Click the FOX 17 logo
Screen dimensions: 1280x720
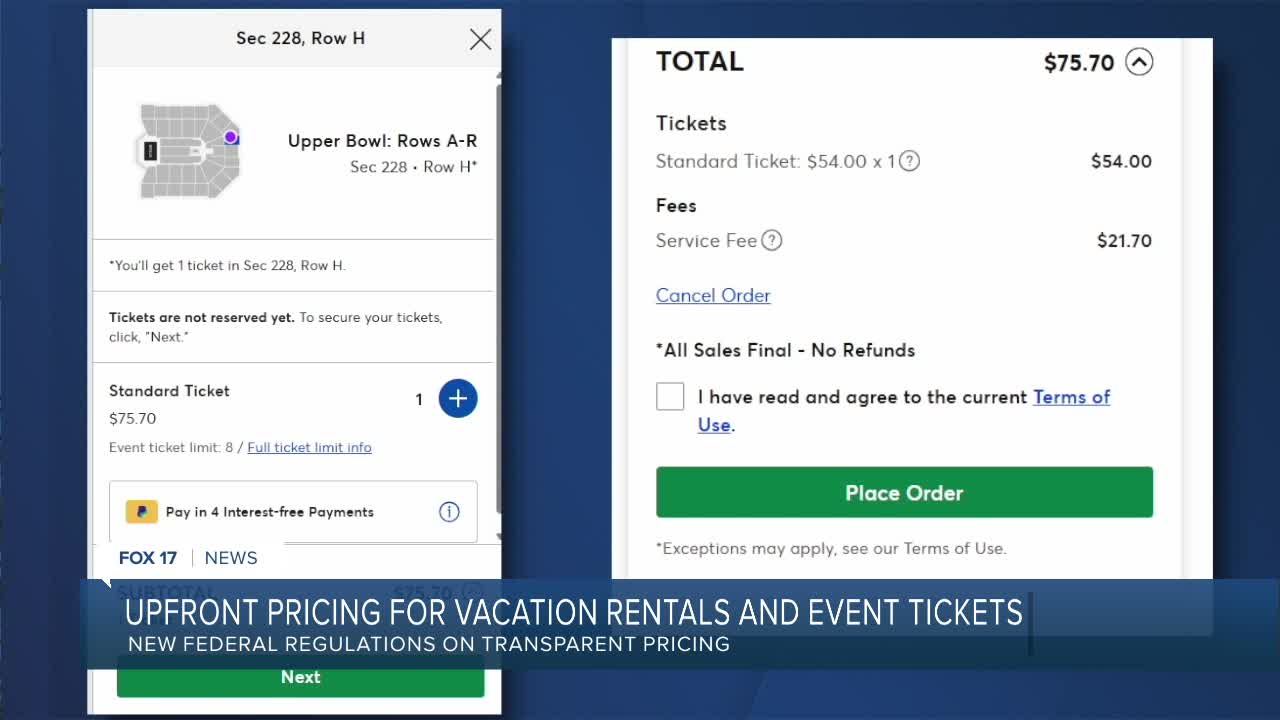[146, 558]
